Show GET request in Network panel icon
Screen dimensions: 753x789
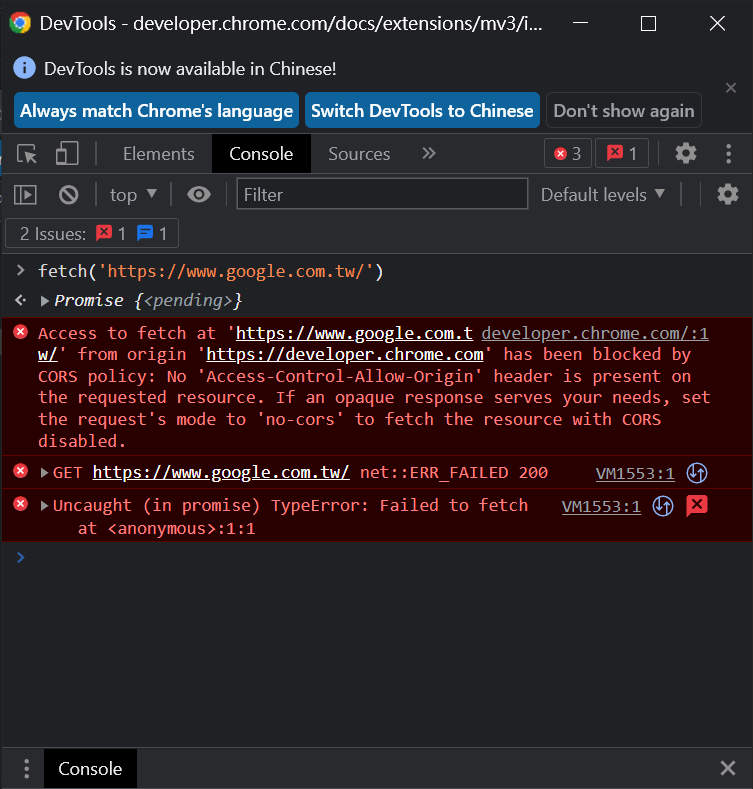697,473
